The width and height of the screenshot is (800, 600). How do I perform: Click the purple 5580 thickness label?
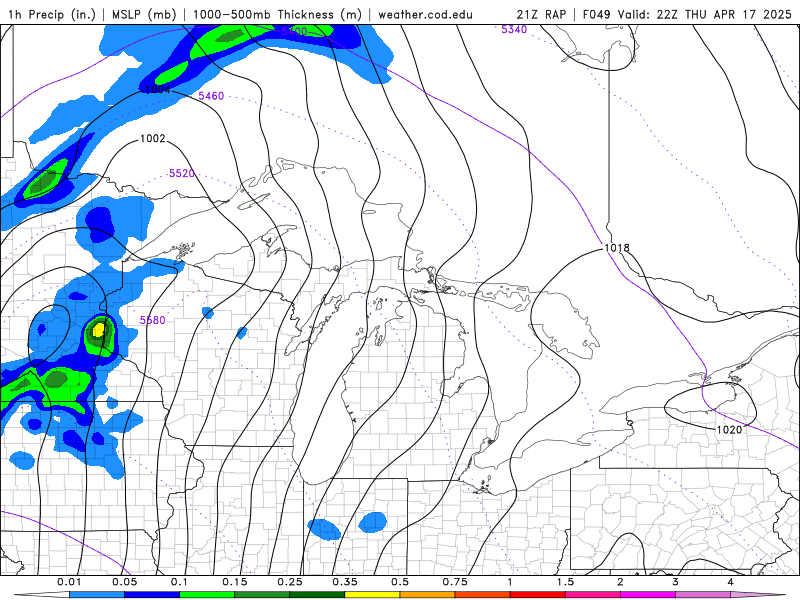click(x=153, y=320)
